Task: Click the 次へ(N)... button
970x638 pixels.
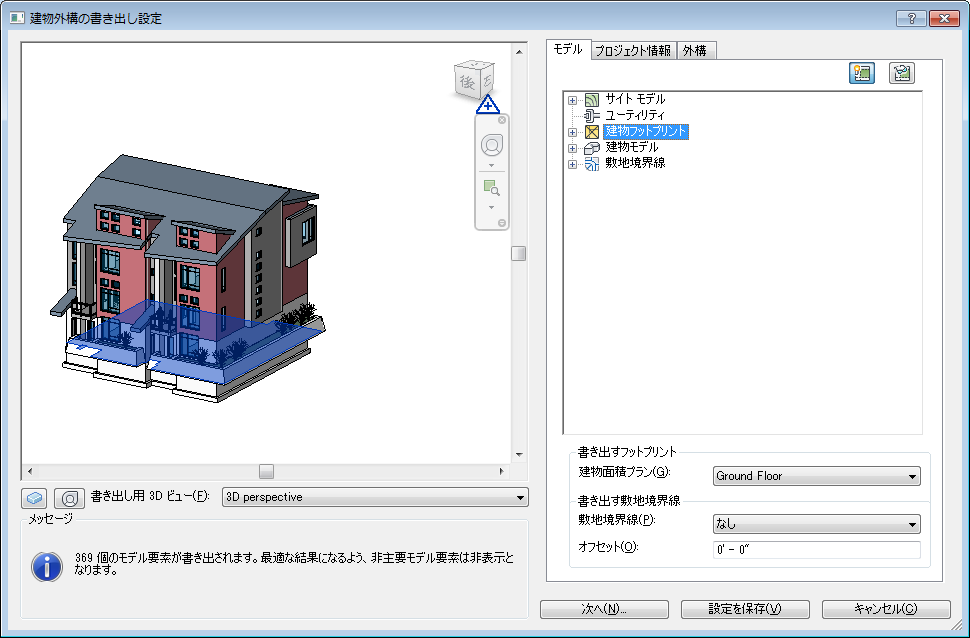Action: tap(604, 609)
